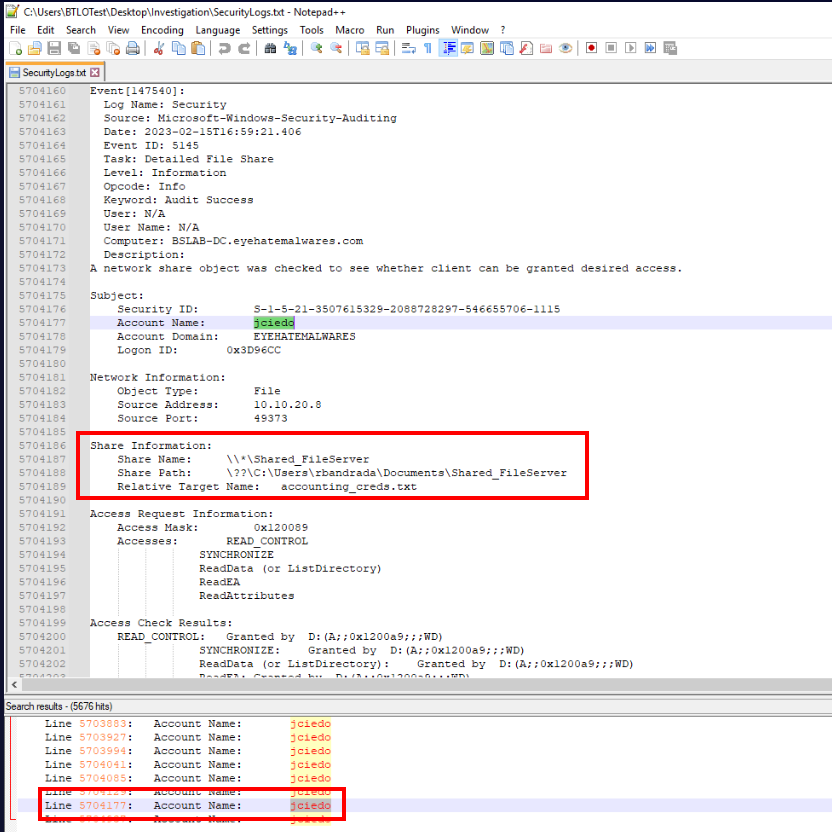Open Folder as Workspace icon
Viewport: 832px width, 832px height.
(x=546, y=48)
